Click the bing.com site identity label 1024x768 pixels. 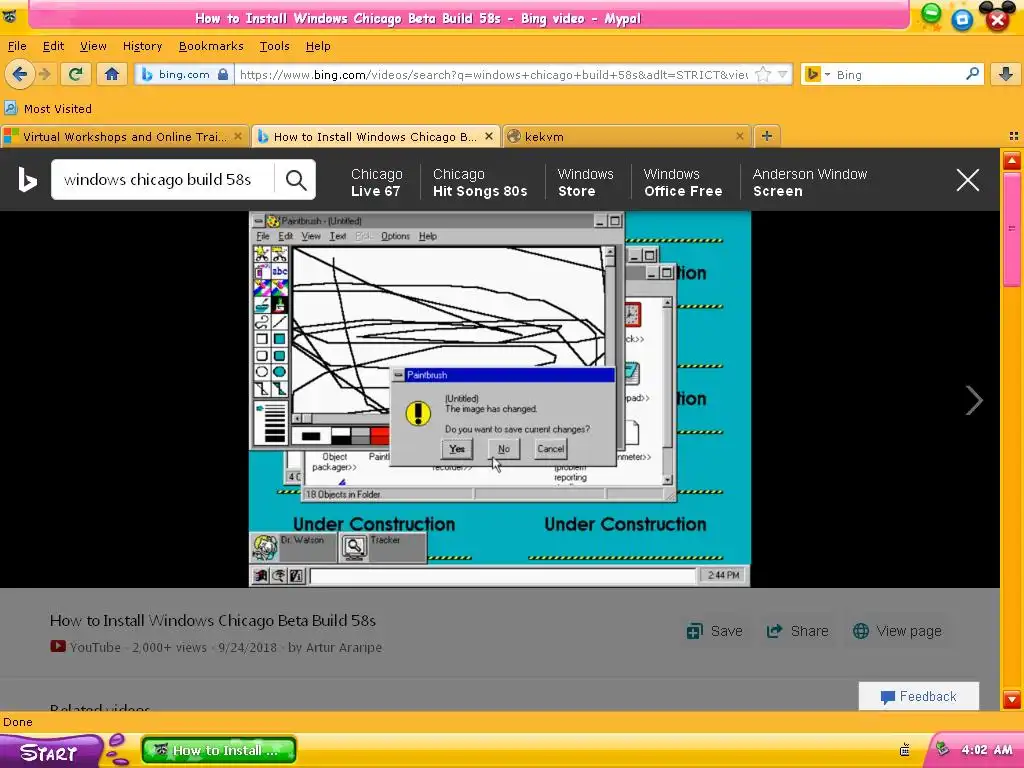pyautogui.click(x=184, y=74)
